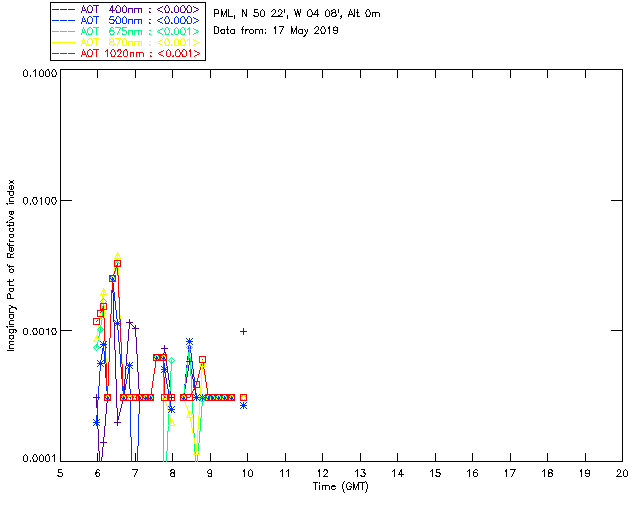
Task: Select the x-axis tick label 17
Action: [x=510, y=473]
